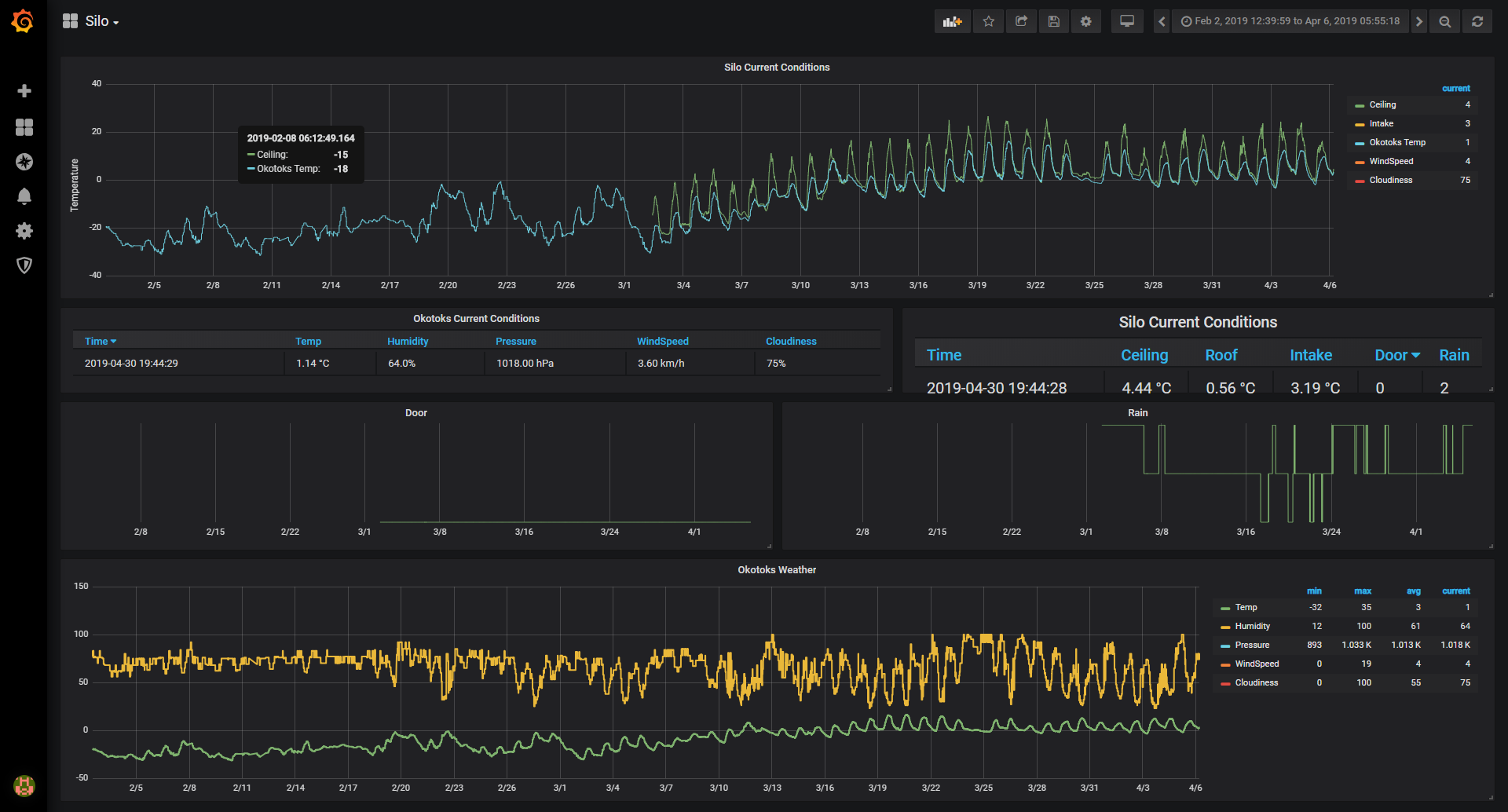
Task: Open the time range picker
Action: (x=1290, y=21)
